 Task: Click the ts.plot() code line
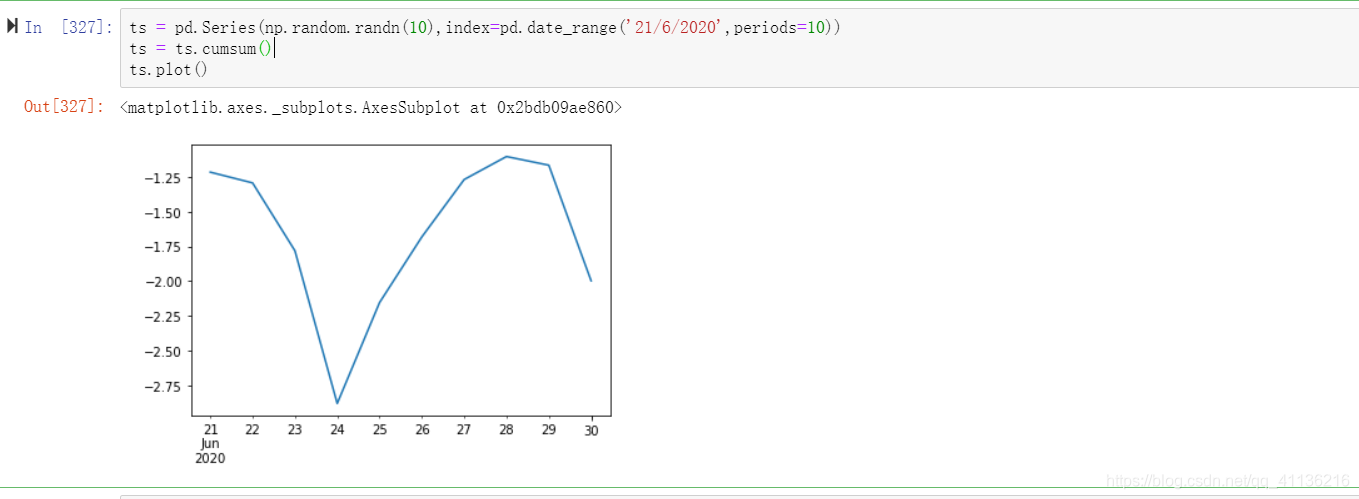point(168,70)
